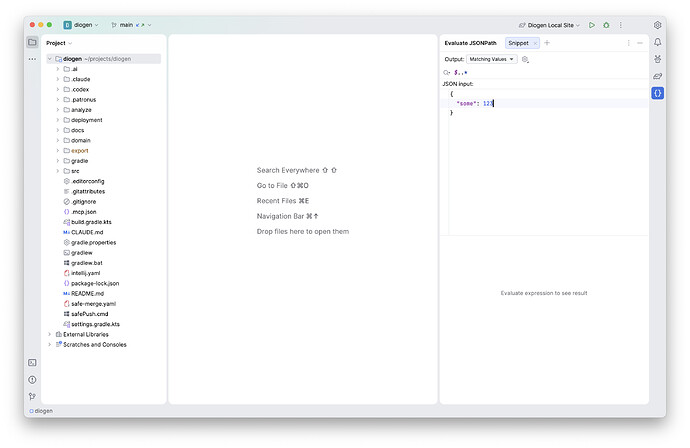The image size is (690, 448).
Task: Open the Problems tool window icon
Action: click(32, 379)
